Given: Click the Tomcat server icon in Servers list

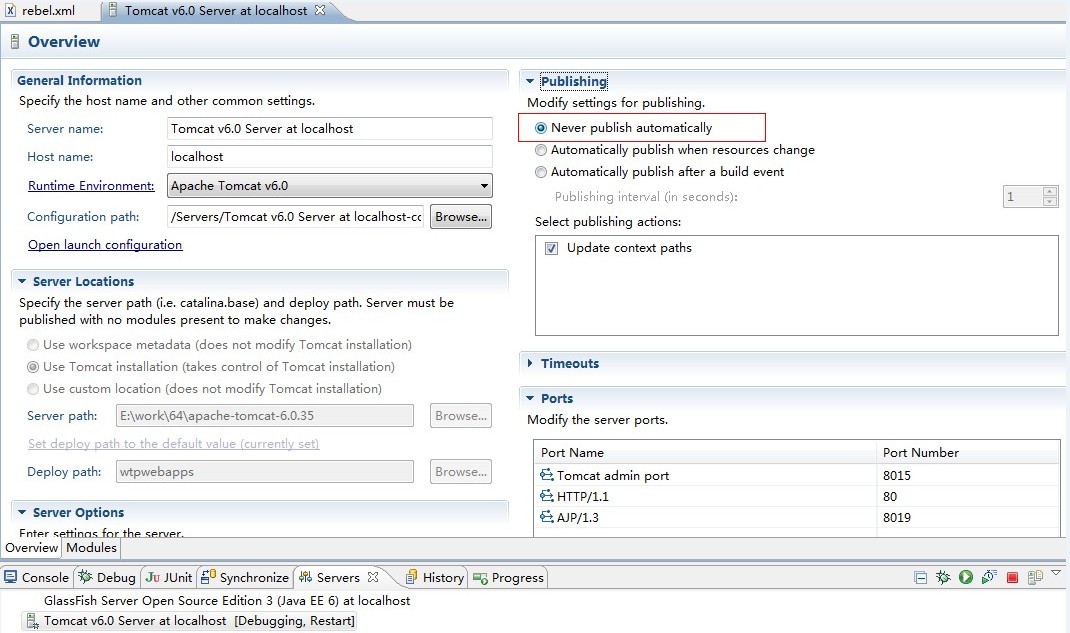Looking at the screenshot, I should pos(32,621).
